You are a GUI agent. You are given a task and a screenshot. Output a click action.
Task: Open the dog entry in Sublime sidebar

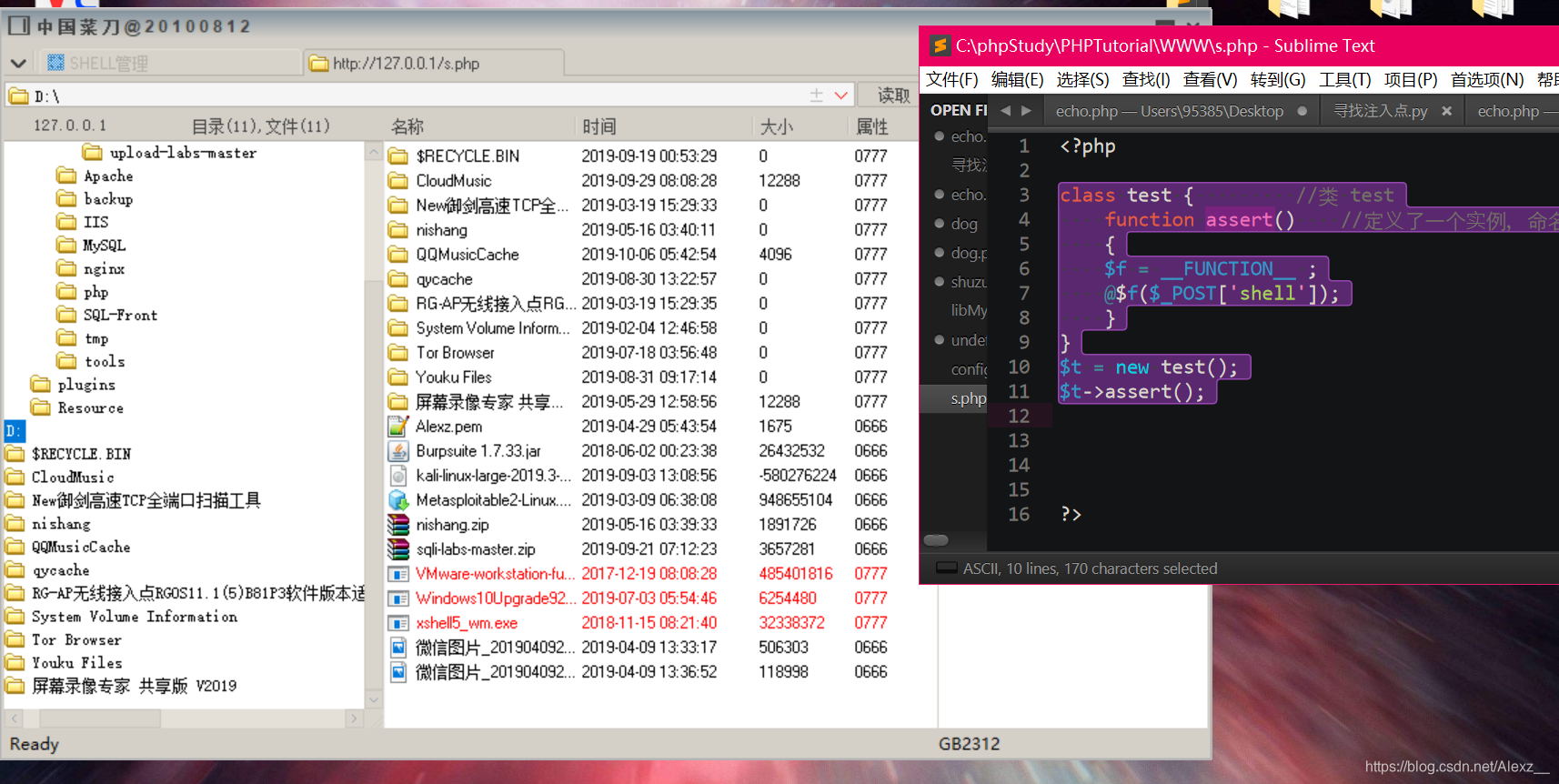pos(964,224)
